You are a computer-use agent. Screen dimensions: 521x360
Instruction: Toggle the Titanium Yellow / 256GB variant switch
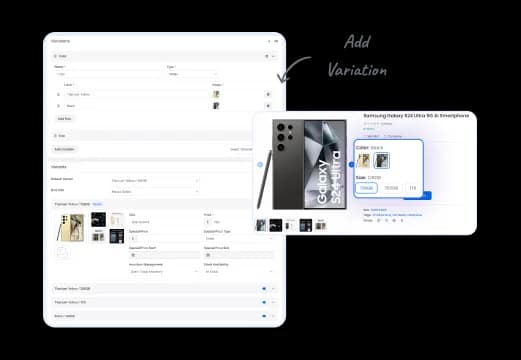pyautogui.click(x=264, y=289)
